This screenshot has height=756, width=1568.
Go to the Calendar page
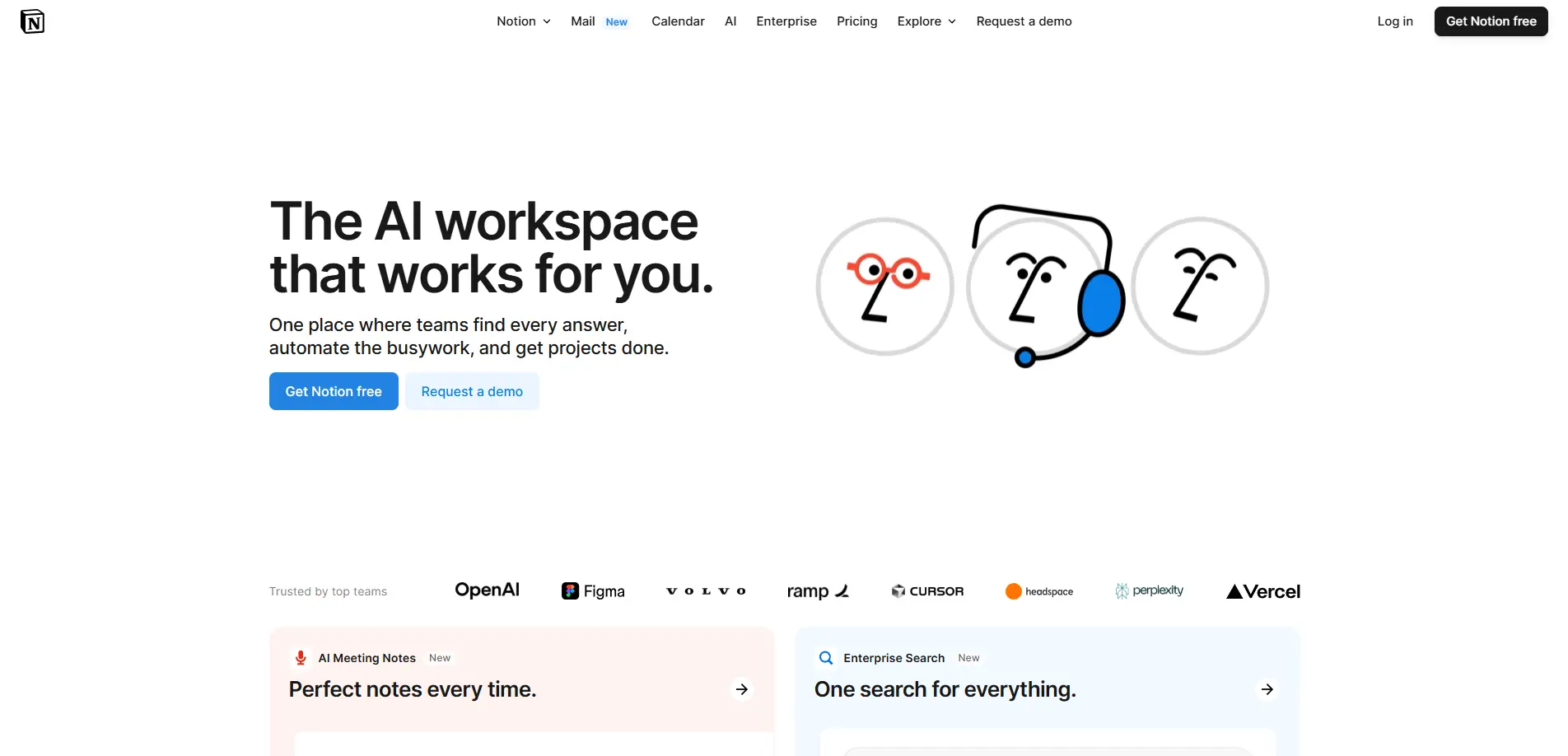678,21
